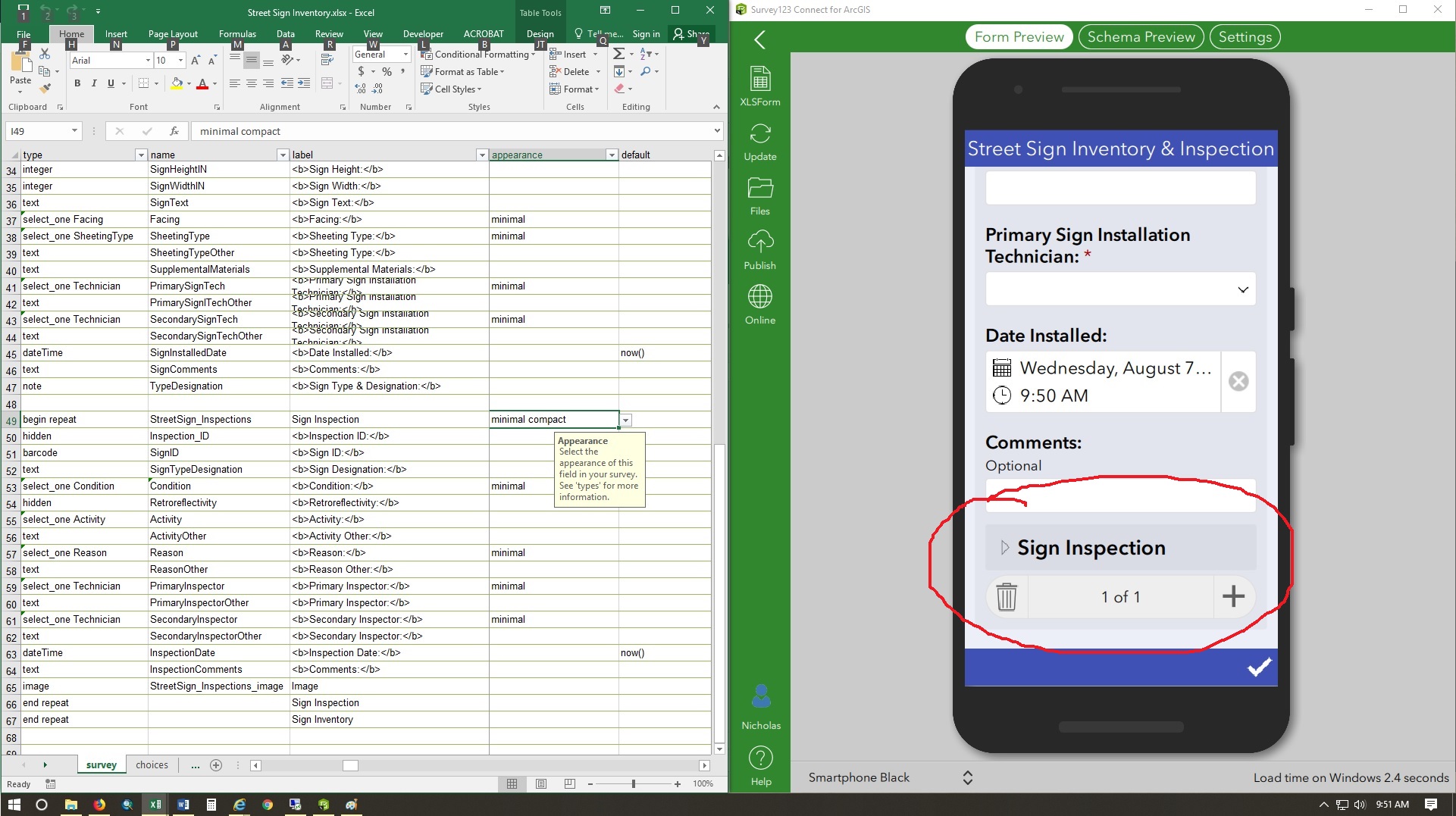1456x816 pixels.
Task: Click the Comments text field in form preview
Action: [x=1120, y=496]
